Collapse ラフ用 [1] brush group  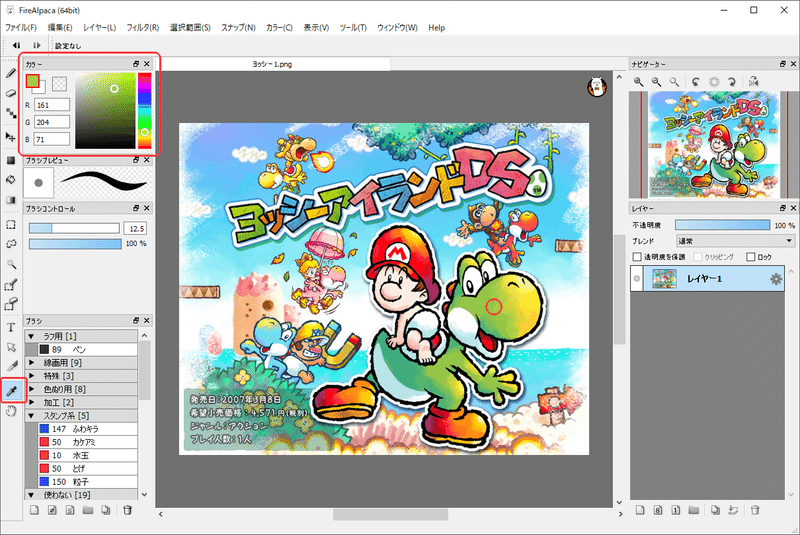pyautogui.click(x=32, y=336)
